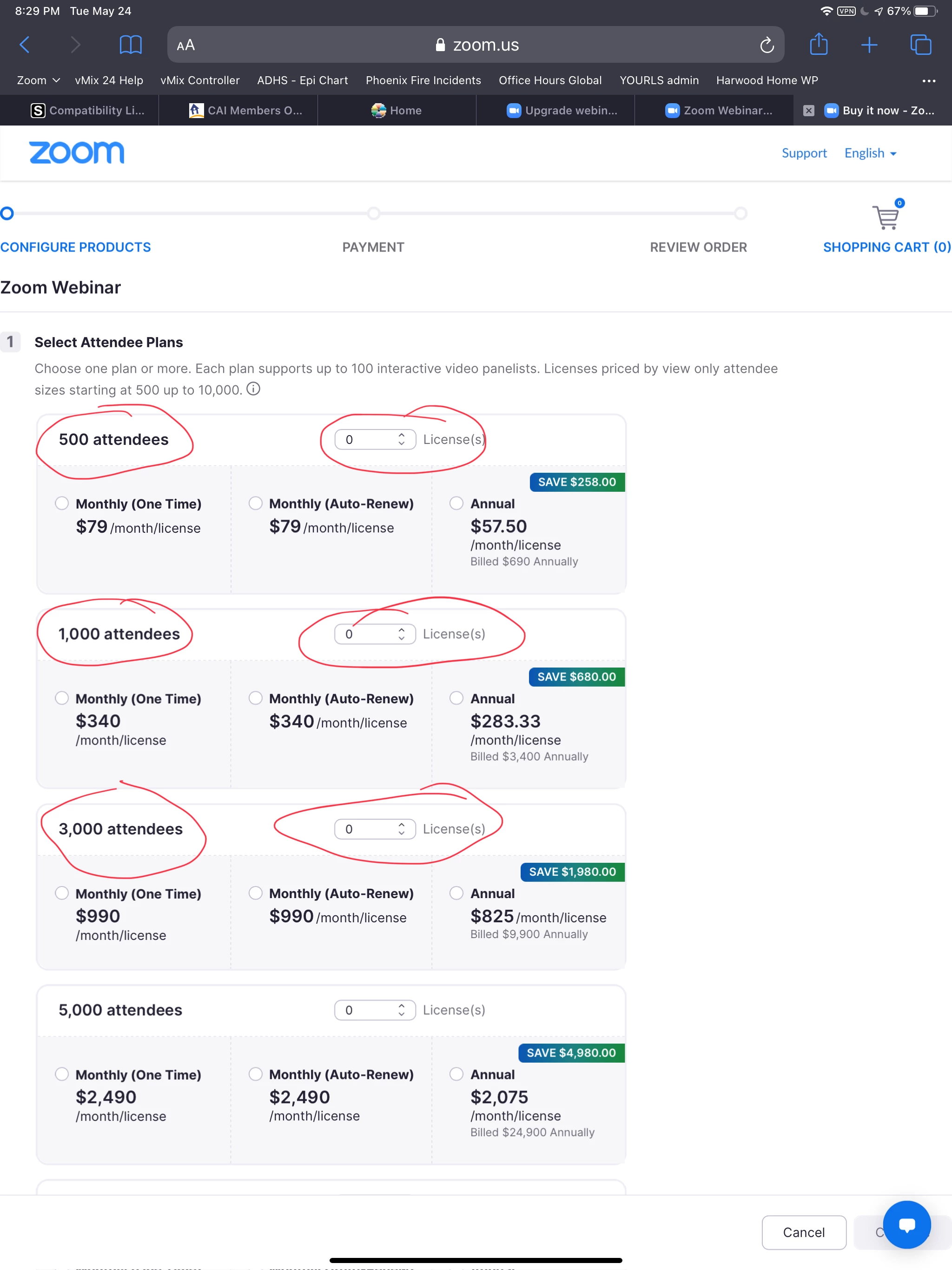Click the 5,000 attendees license field

368,1010
